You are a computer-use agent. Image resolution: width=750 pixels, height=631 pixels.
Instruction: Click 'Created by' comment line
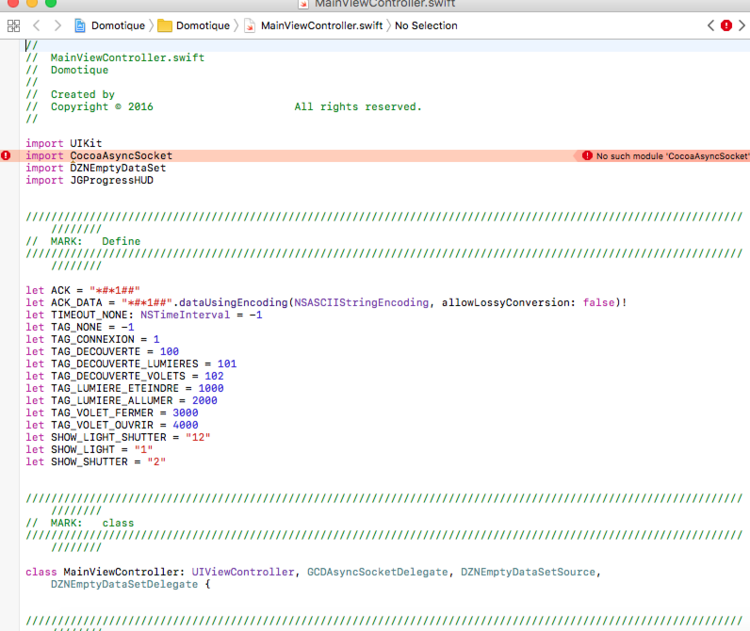70,94
